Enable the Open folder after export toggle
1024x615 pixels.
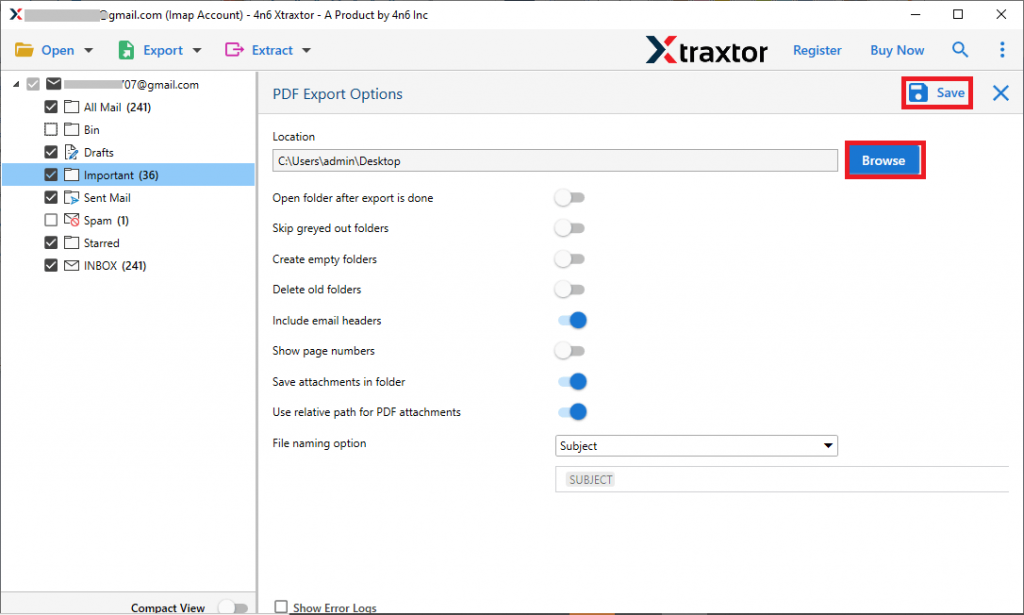coord(569,197)
